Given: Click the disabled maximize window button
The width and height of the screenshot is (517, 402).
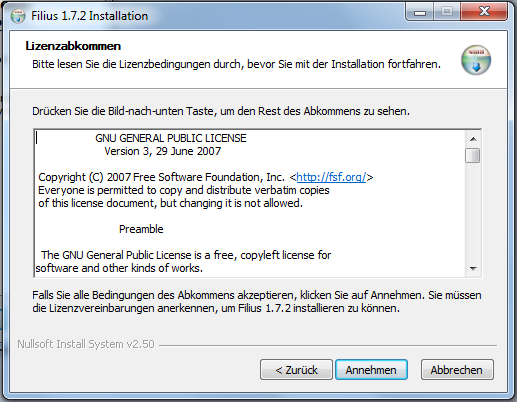Looking at the screenshot, I should pyautogui.click(x=447, y=12).
